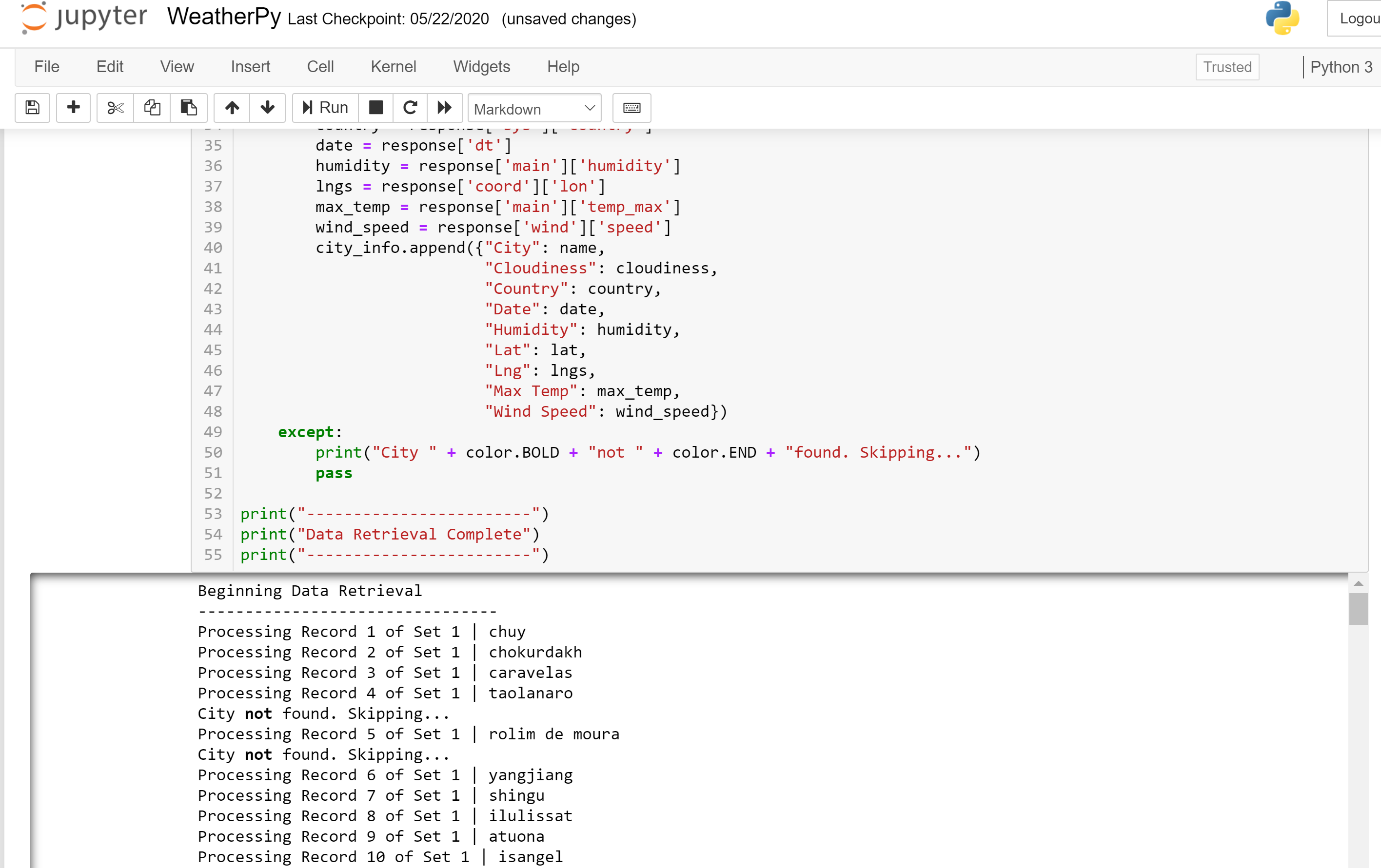
Task: Click the Last Checkpoint date text
Action: [388, 19]
